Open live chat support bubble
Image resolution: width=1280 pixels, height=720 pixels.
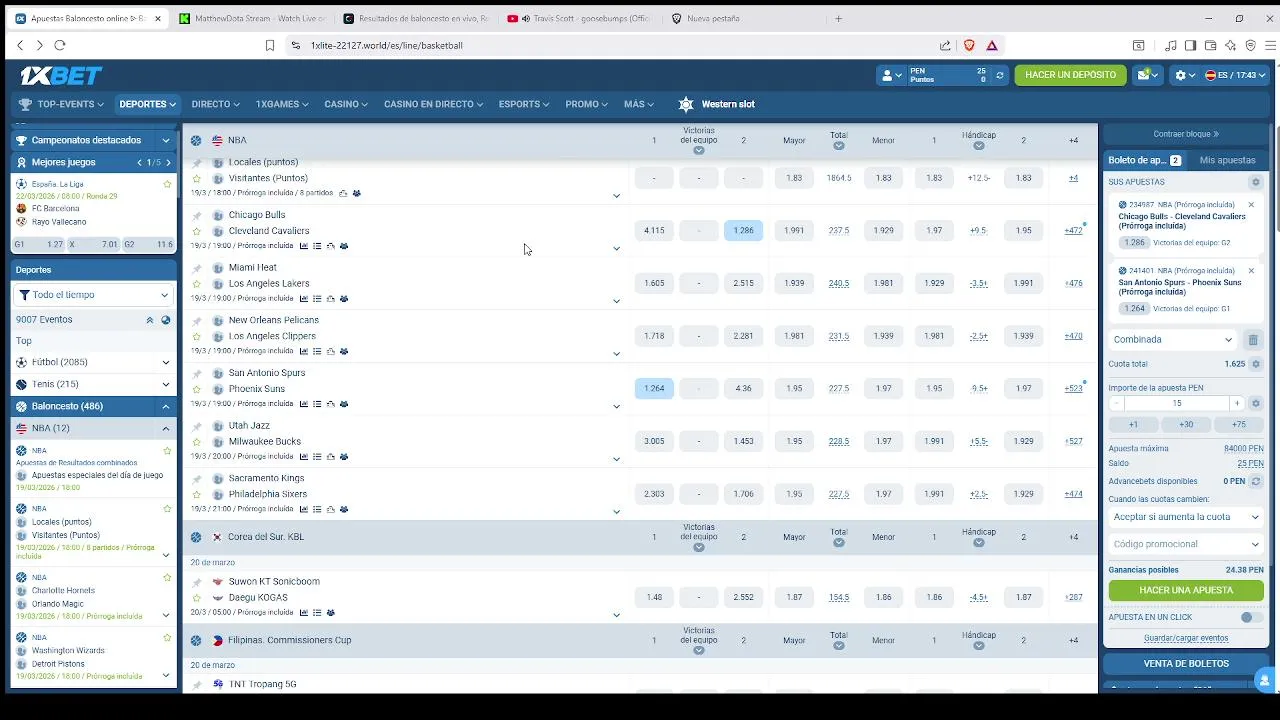(1265, 681)
